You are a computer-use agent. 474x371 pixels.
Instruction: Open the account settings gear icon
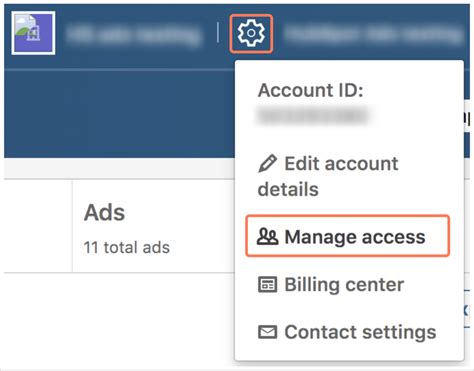coord(251,33)
